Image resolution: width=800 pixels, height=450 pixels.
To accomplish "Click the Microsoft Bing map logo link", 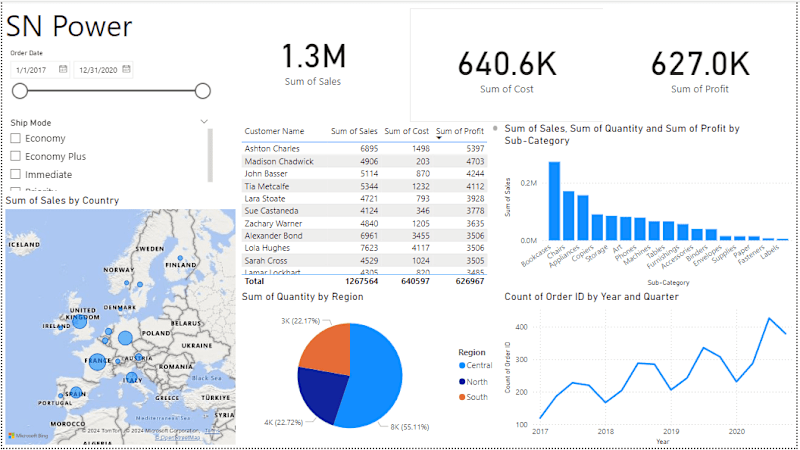I will tap(28, 436).
